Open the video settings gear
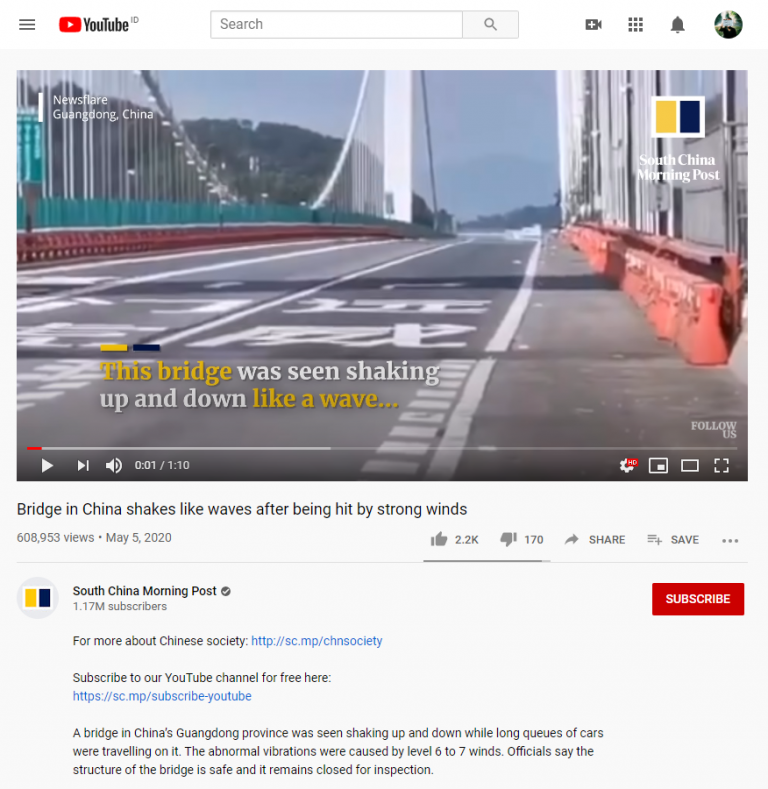This screenshot has height=789, width=768. point(628,465)
